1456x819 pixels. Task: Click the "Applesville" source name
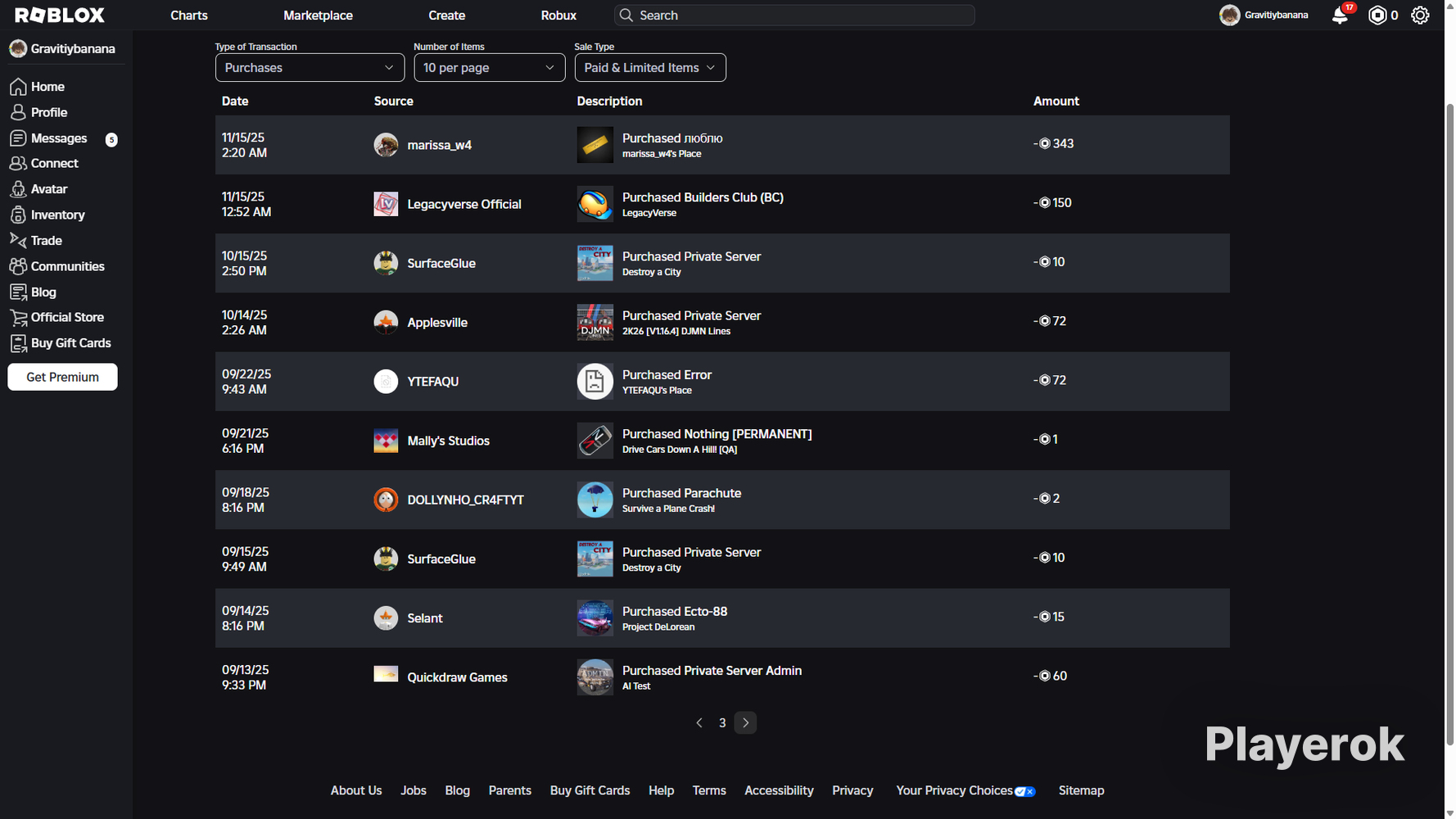[x=437, y=323]
